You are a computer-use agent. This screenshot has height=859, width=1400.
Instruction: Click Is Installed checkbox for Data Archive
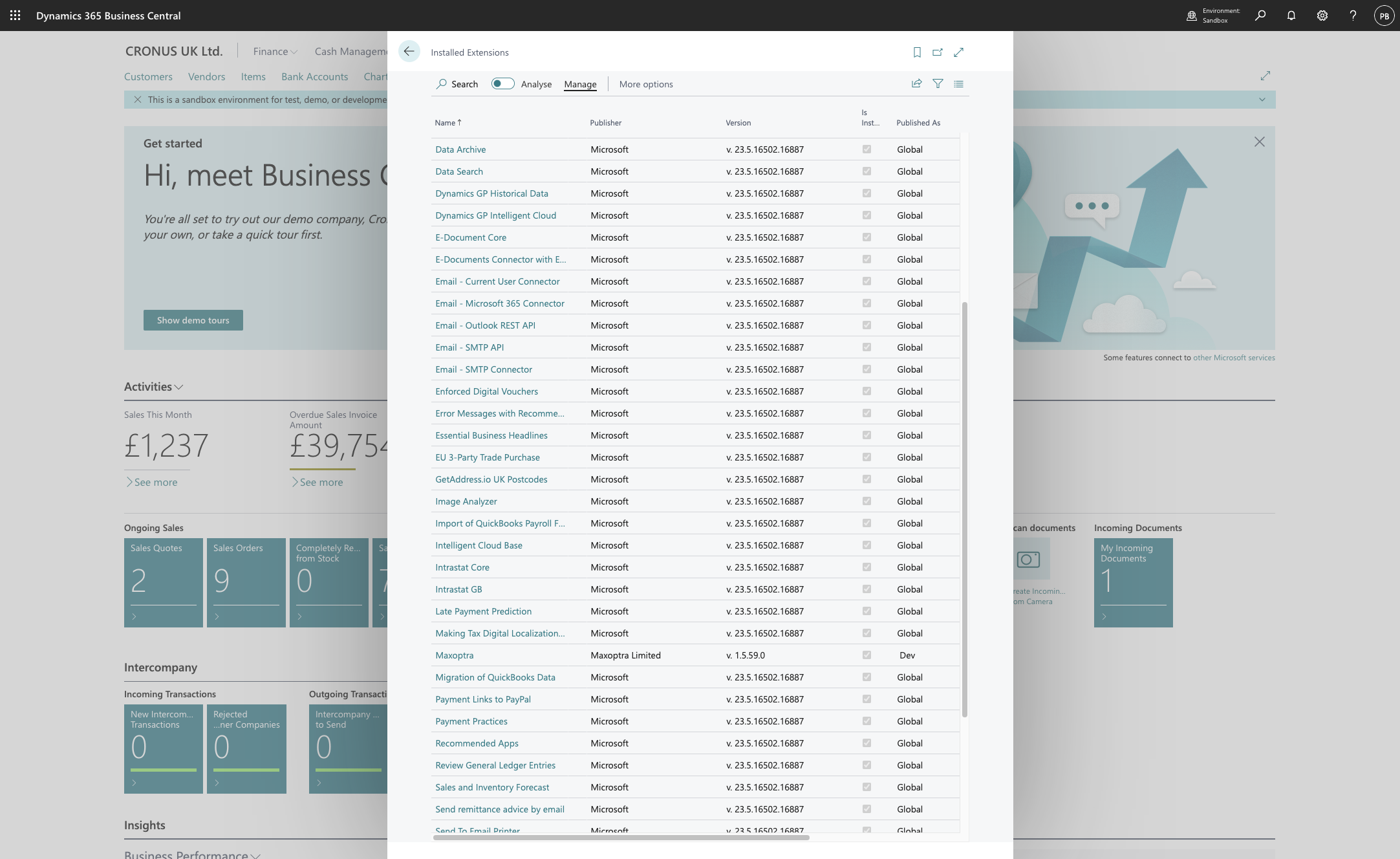coord(867,149)
